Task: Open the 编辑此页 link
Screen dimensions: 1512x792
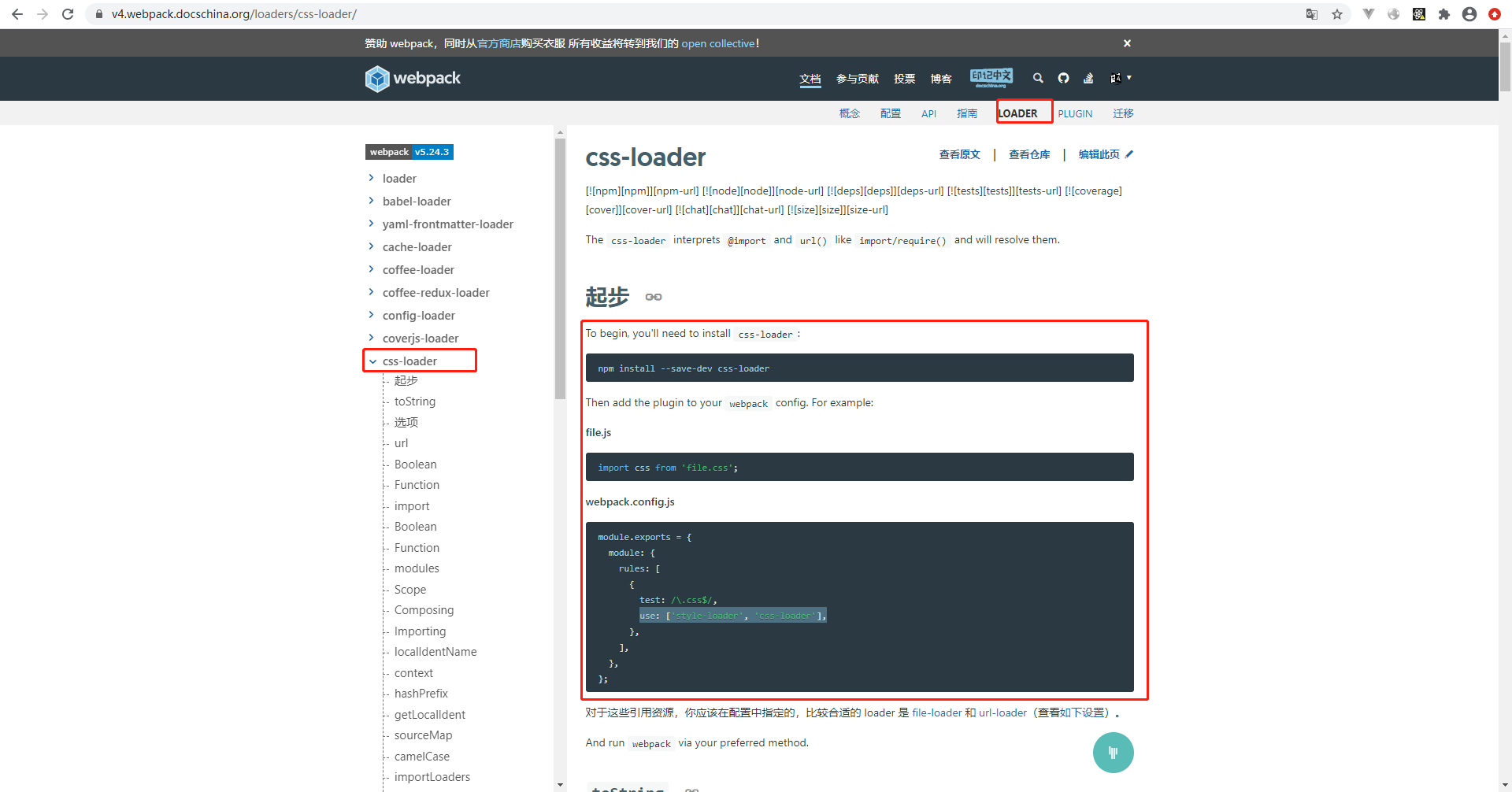Action: [1106, 154]
